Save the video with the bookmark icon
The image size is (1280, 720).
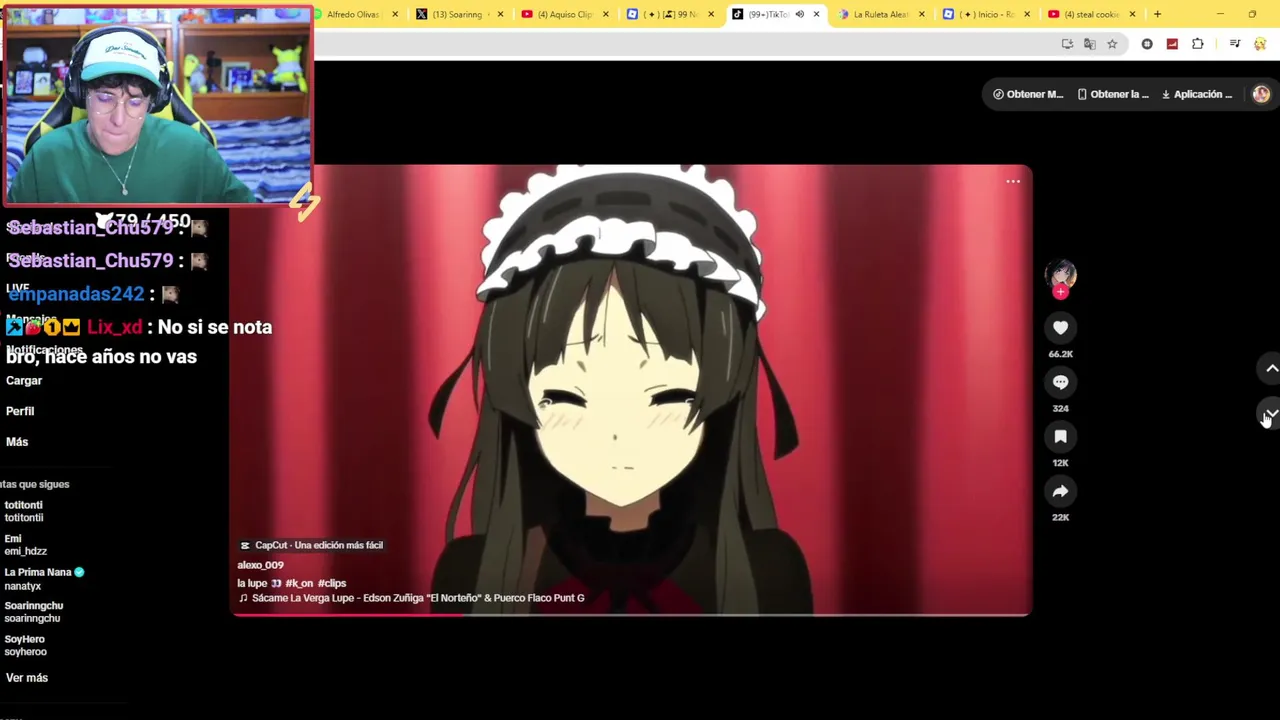coord(1060,436)
